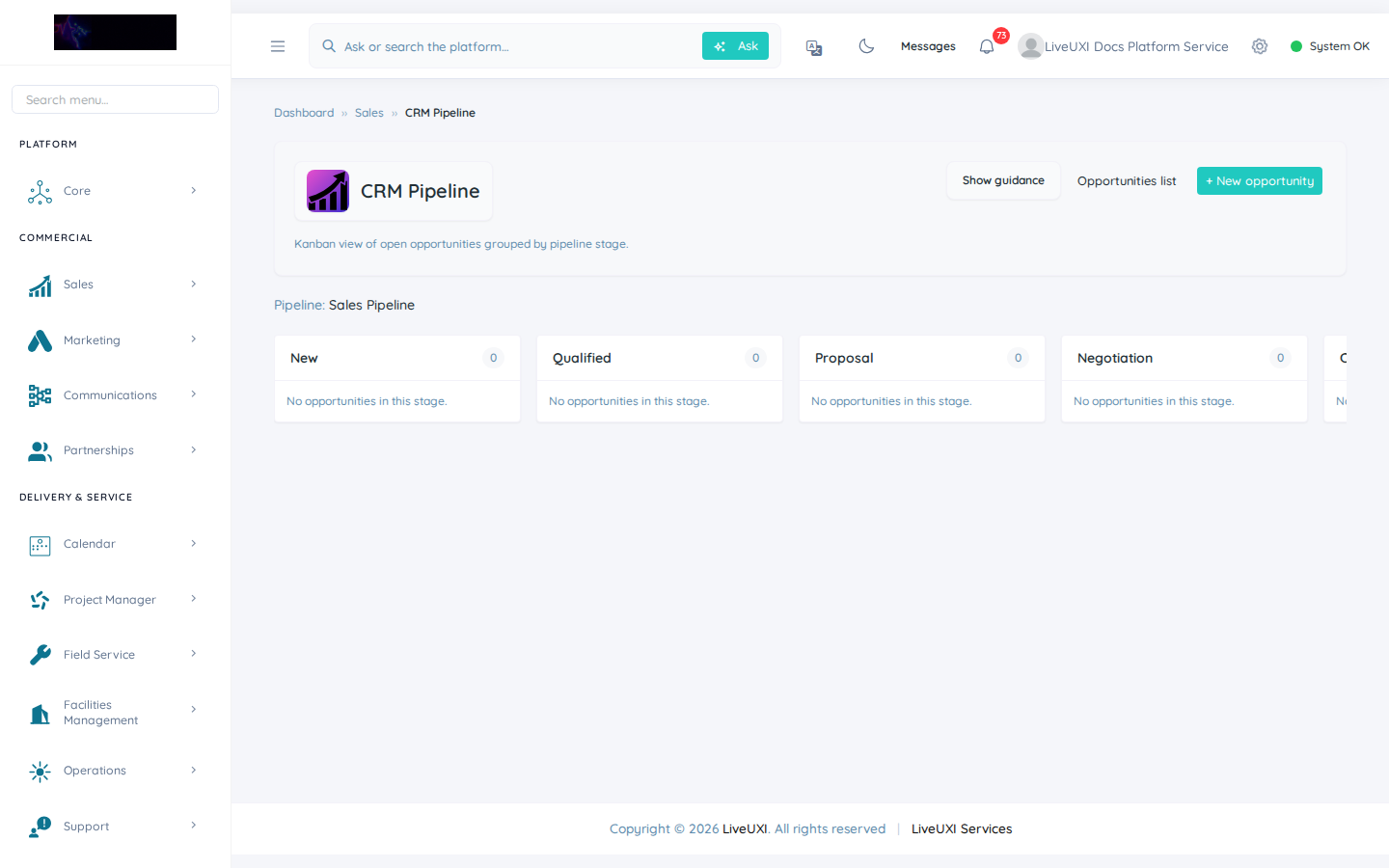
Task: Click the System OK status indicator
Action: [1330, 46]
